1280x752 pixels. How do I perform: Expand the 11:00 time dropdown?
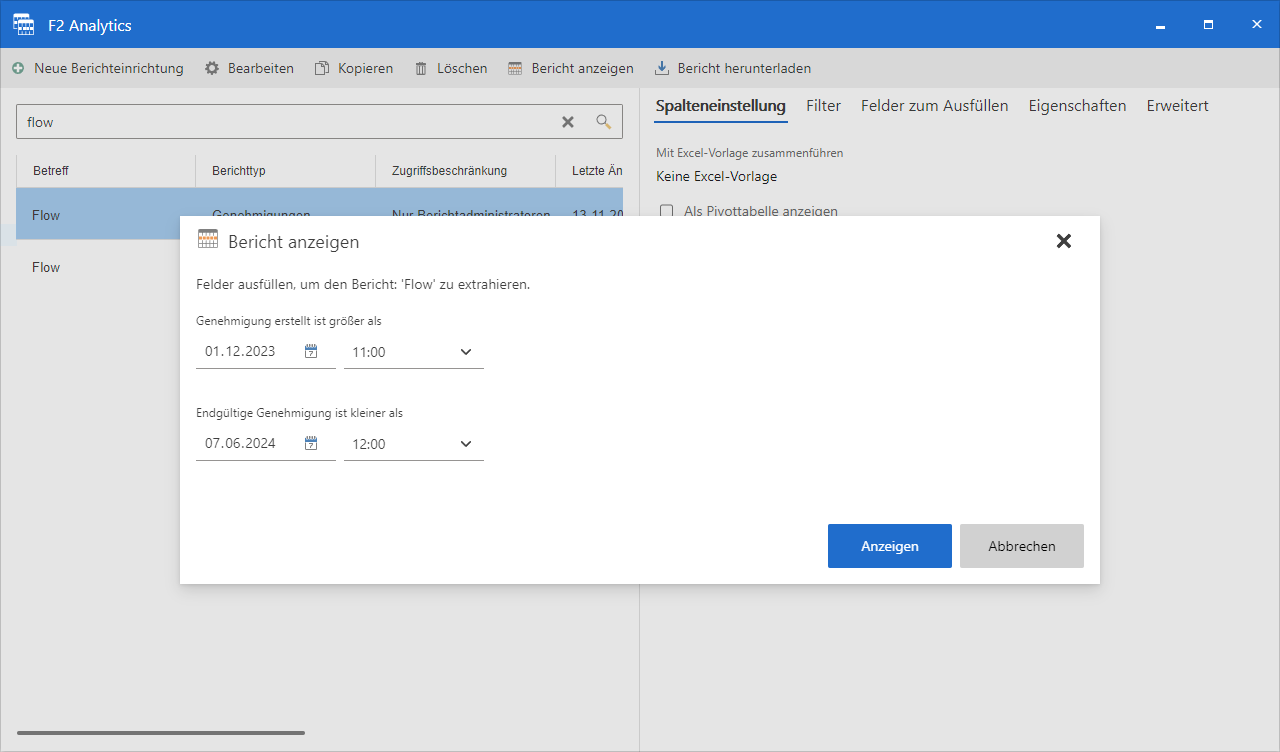(x=466, y=352)
